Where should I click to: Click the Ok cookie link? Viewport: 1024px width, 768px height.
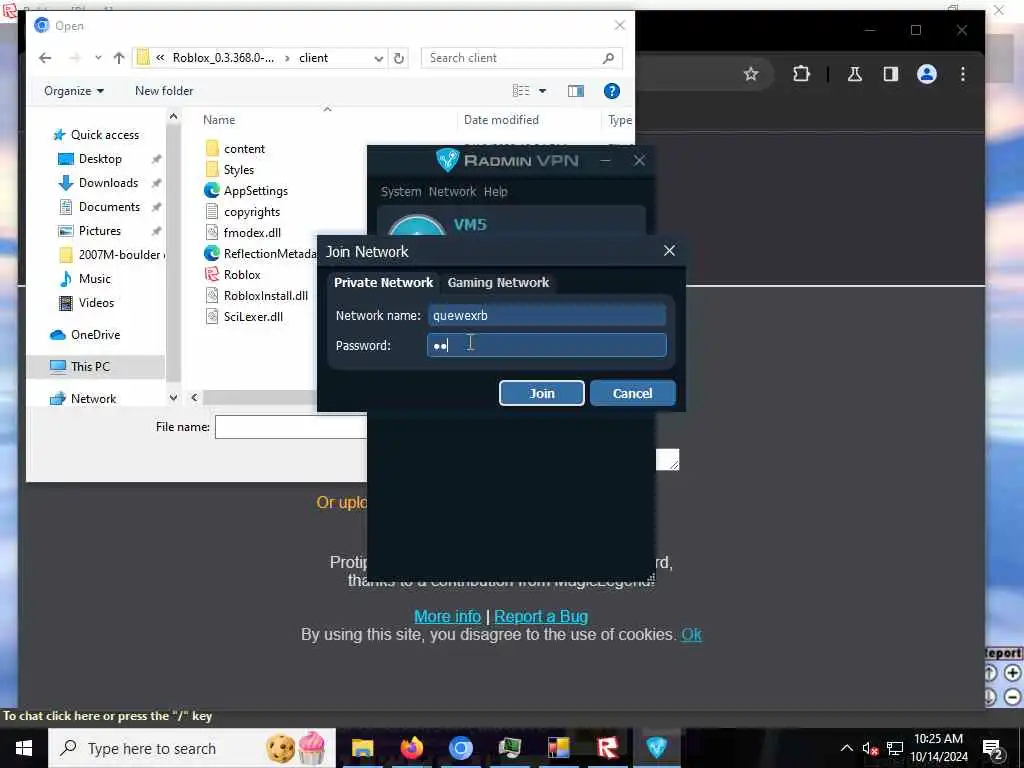tap(692, 635)
